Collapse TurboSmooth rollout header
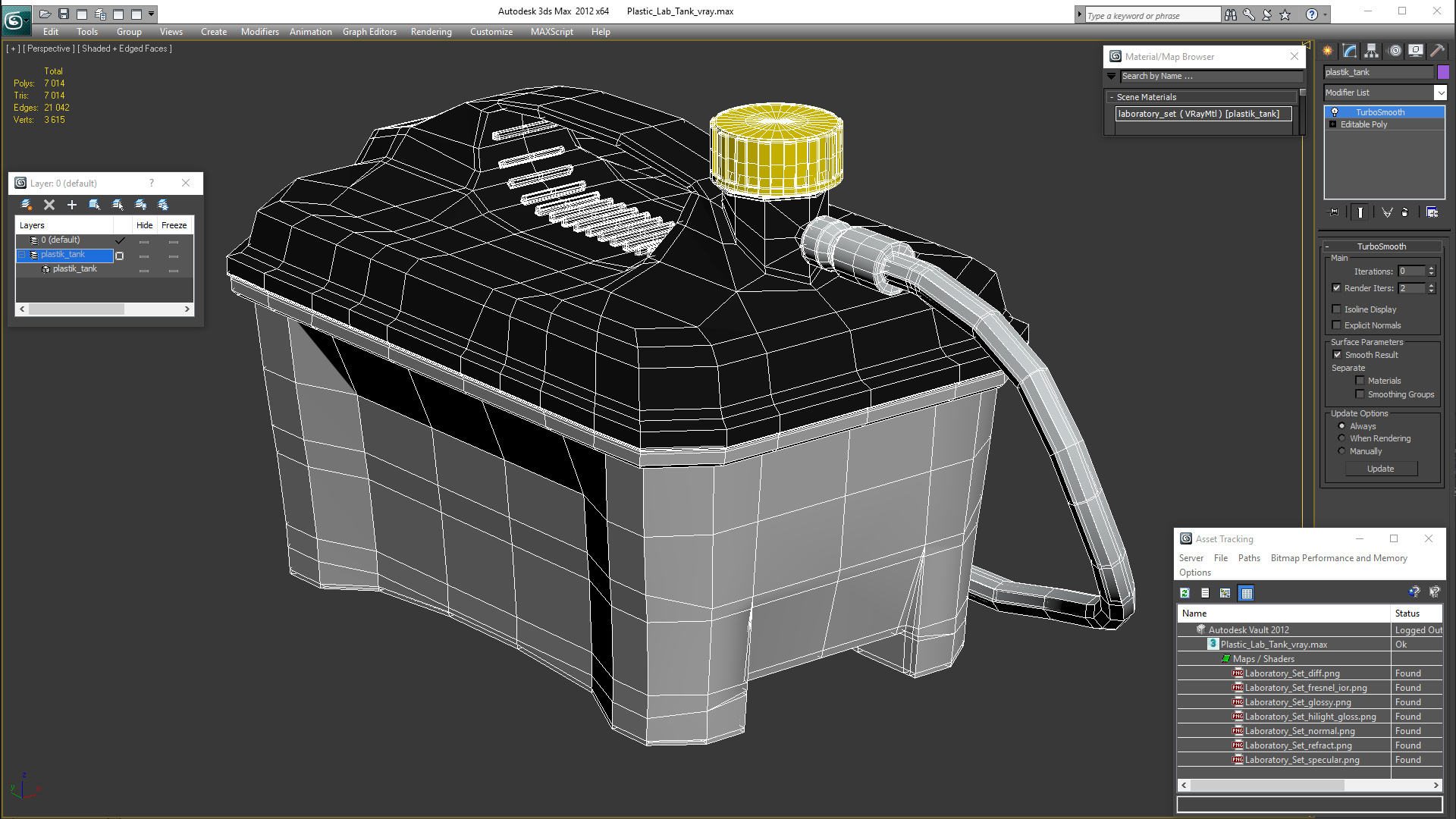This screenshot has height=819, width=1456. (1381, 246)
